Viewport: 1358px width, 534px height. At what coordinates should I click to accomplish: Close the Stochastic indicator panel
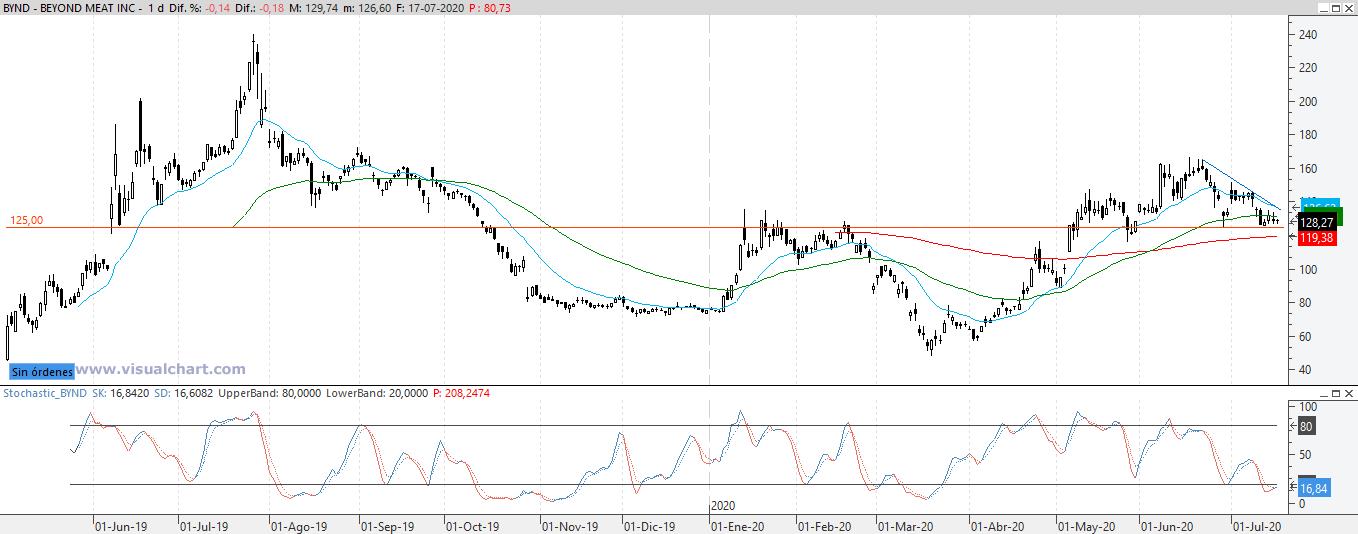pyautogui.click(x=1349, y=394)
